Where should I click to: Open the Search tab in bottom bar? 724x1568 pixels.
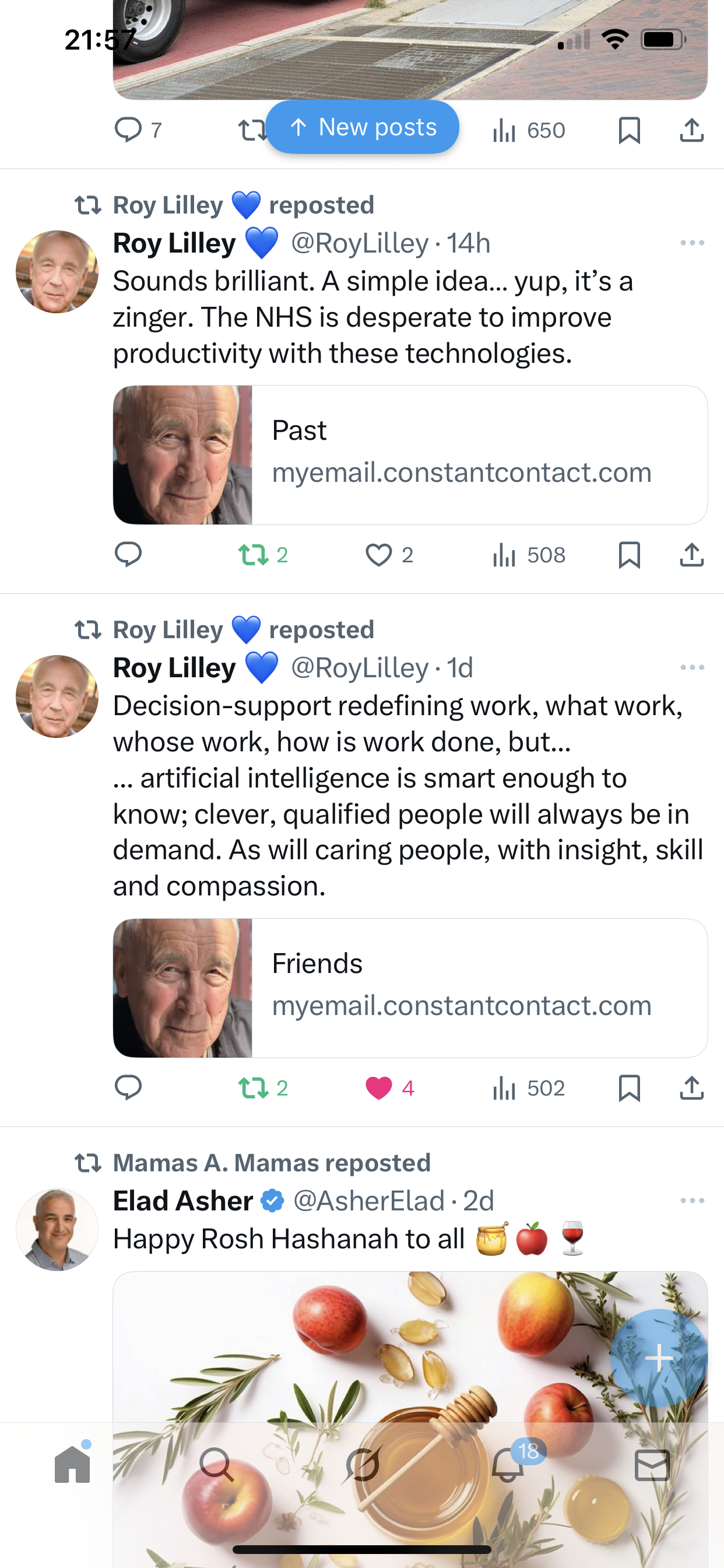(217, 1464)
